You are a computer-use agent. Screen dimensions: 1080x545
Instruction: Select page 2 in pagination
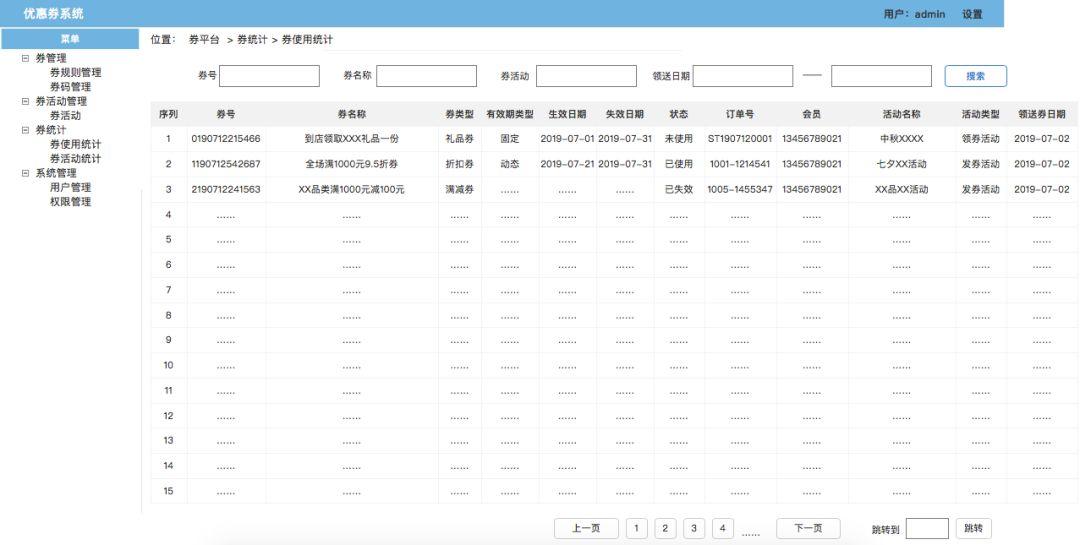665,528
